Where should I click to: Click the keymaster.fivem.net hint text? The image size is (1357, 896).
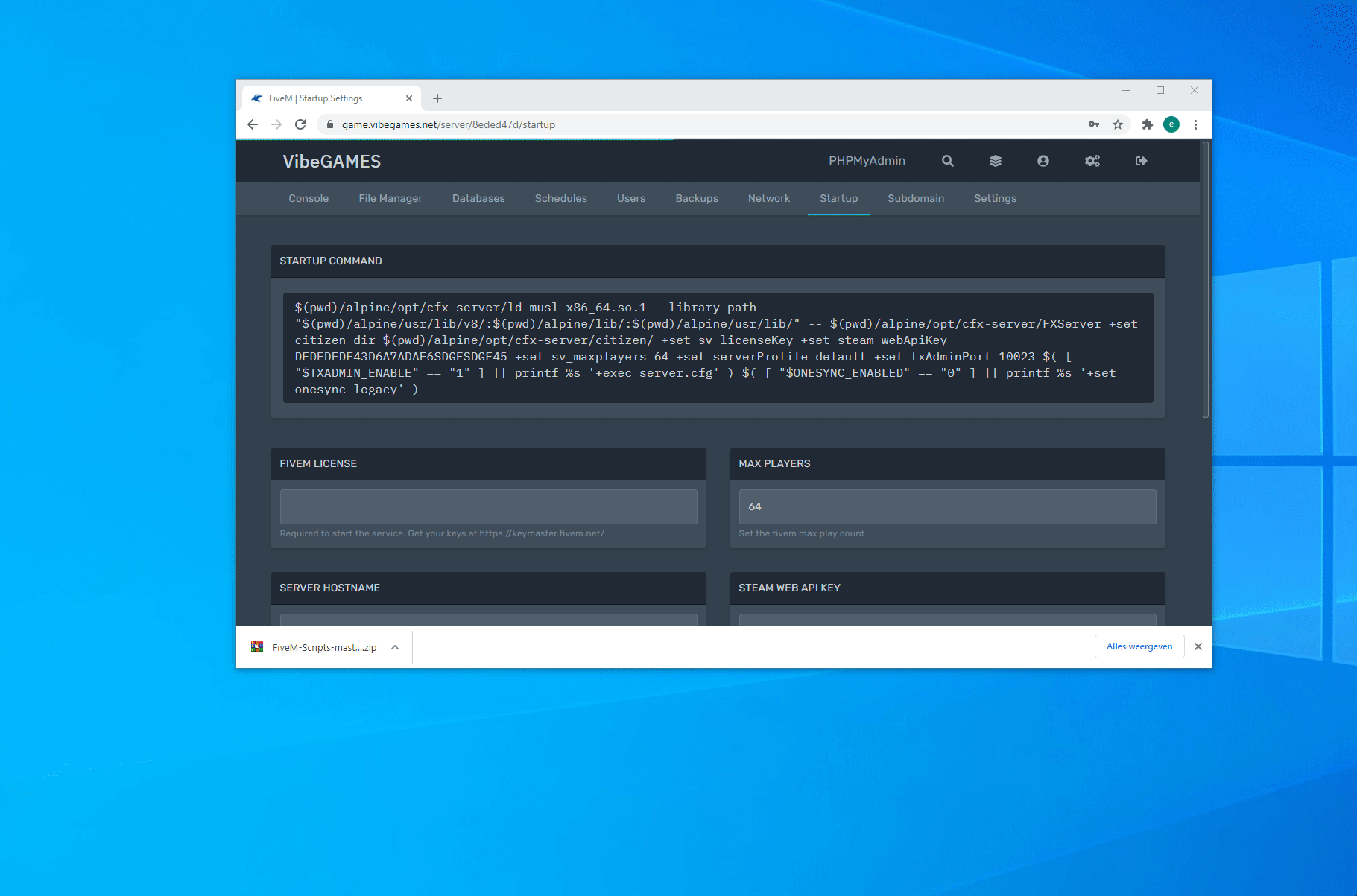coord(442,533)
